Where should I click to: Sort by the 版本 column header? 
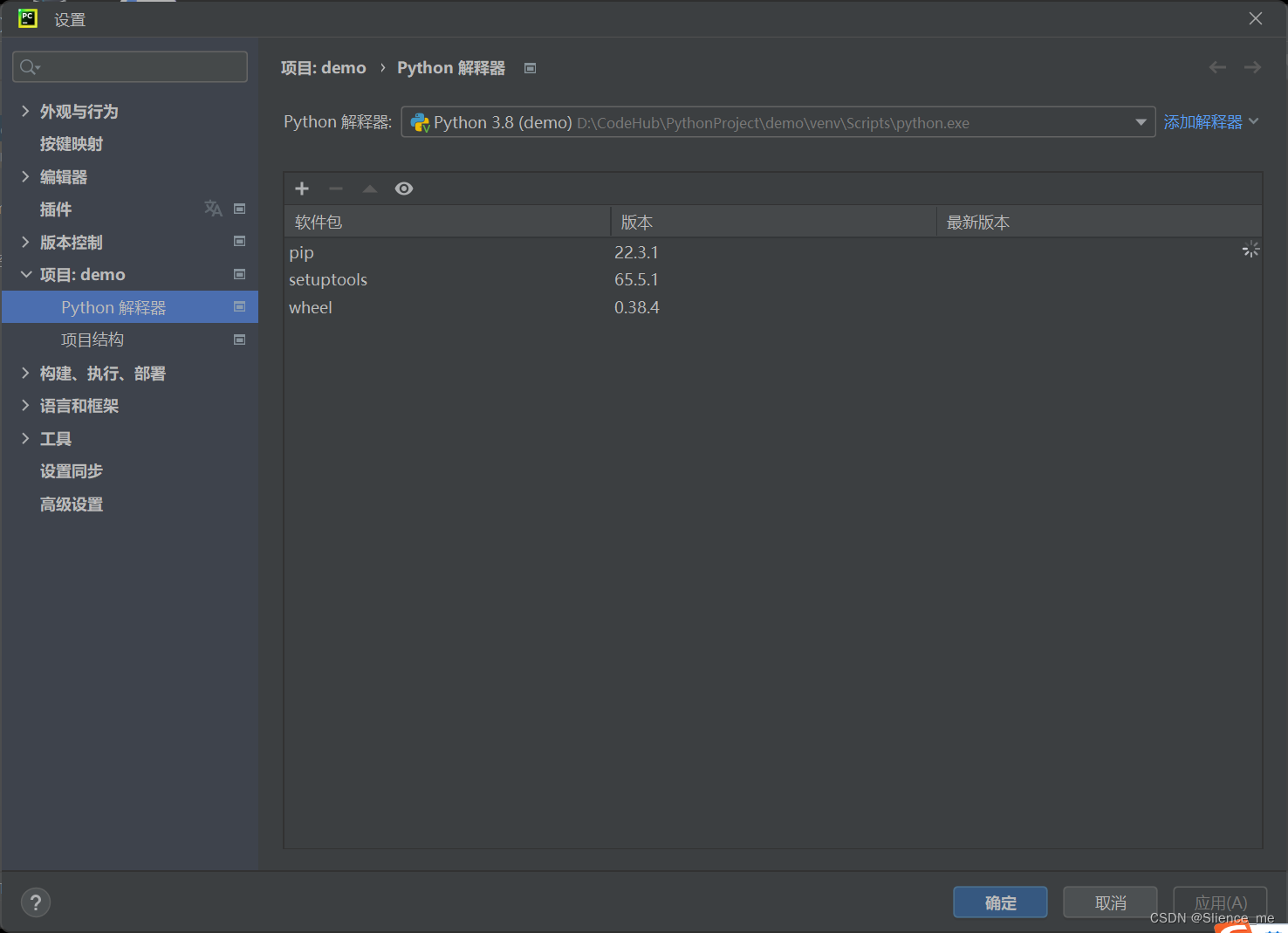pos(773,222)
